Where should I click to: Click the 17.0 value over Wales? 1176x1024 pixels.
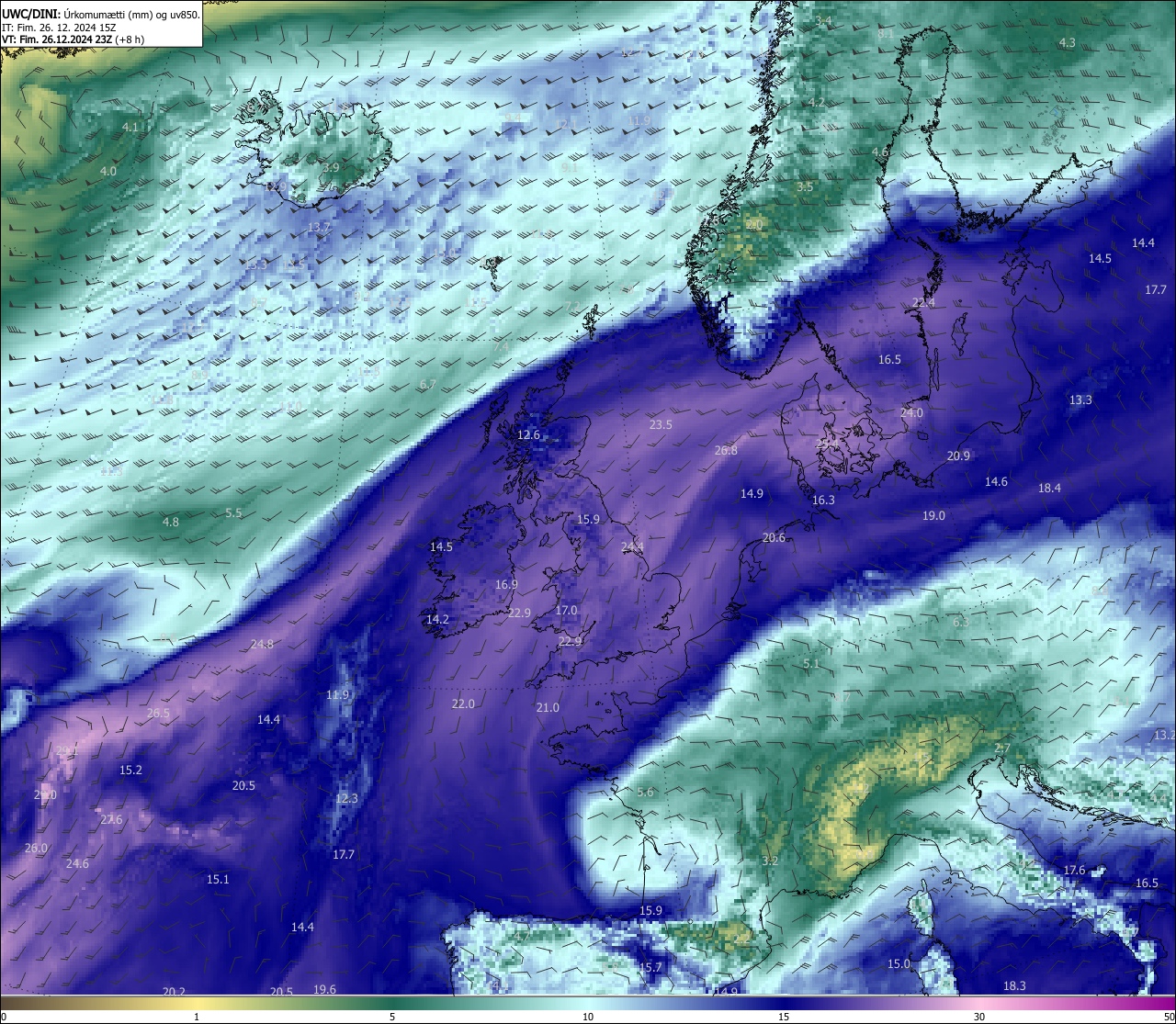click(566, 610)
